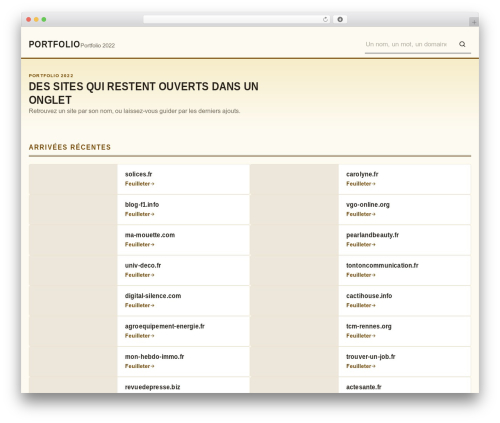The height and width of the screenshot is (423, 500).
Task: Select the cactihouse.info title
Action: click(x=369, y=296)
